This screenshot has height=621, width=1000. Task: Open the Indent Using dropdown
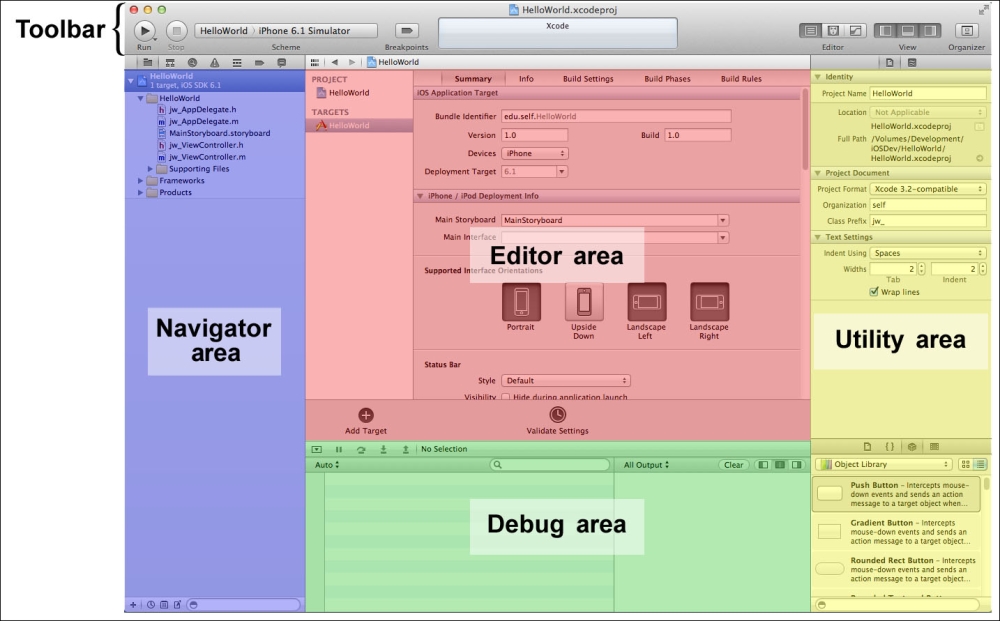tap(929, 253)
